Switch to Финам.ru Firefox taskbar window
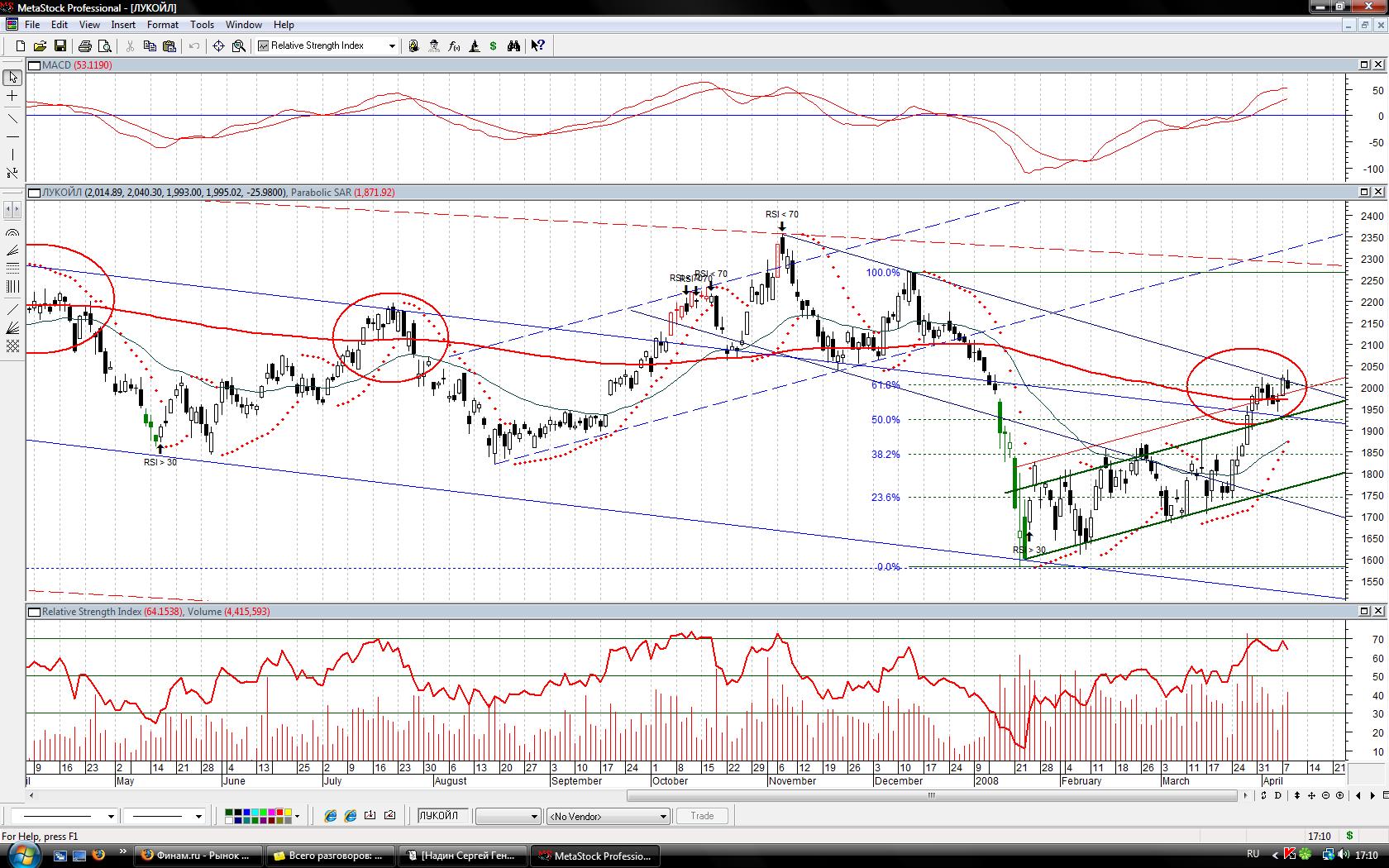The width and height of the screenshot is (1389, 868). tap(198, 856)
